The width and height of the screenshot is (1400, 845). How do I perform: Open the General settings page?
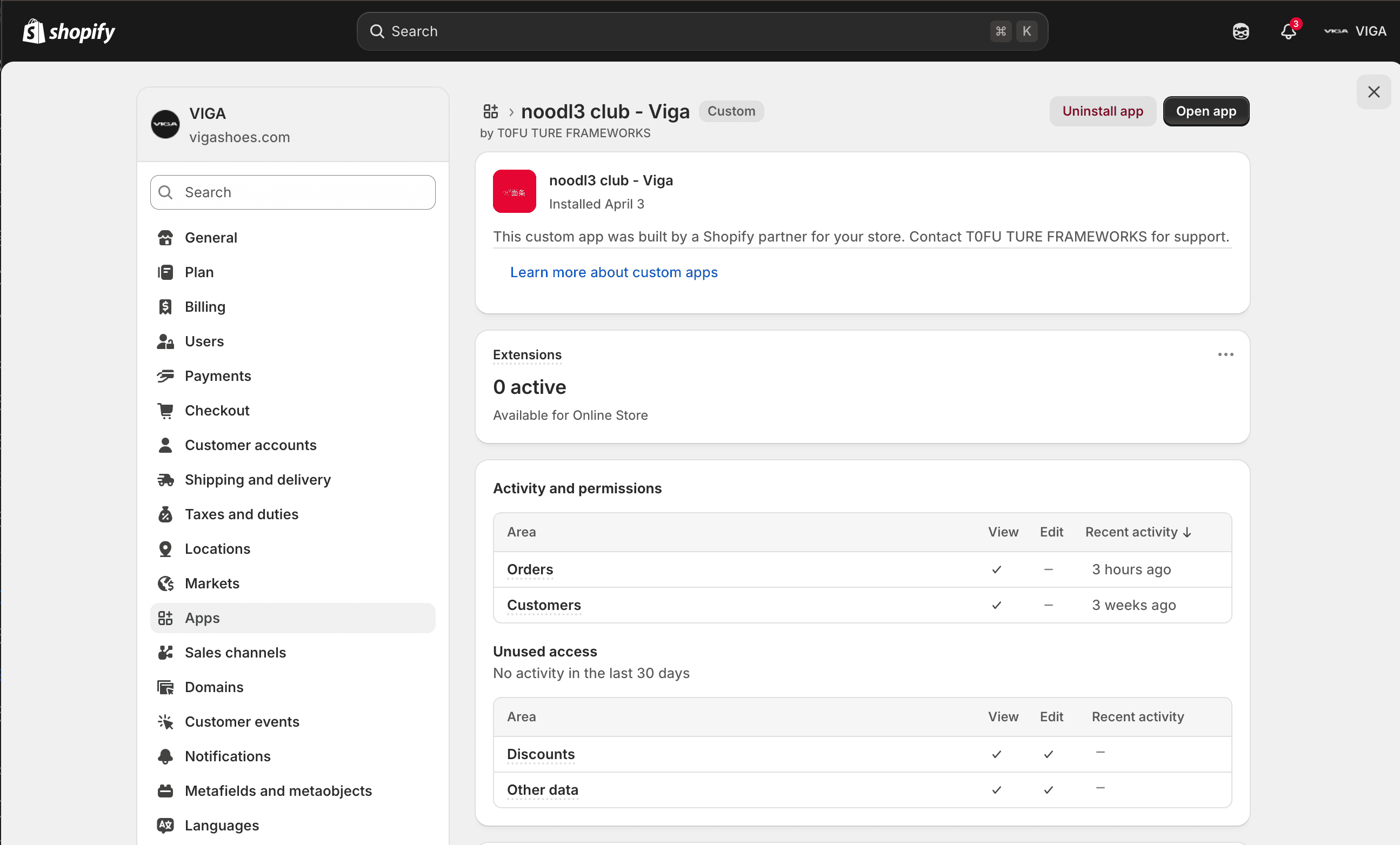(x=292, y=237)
